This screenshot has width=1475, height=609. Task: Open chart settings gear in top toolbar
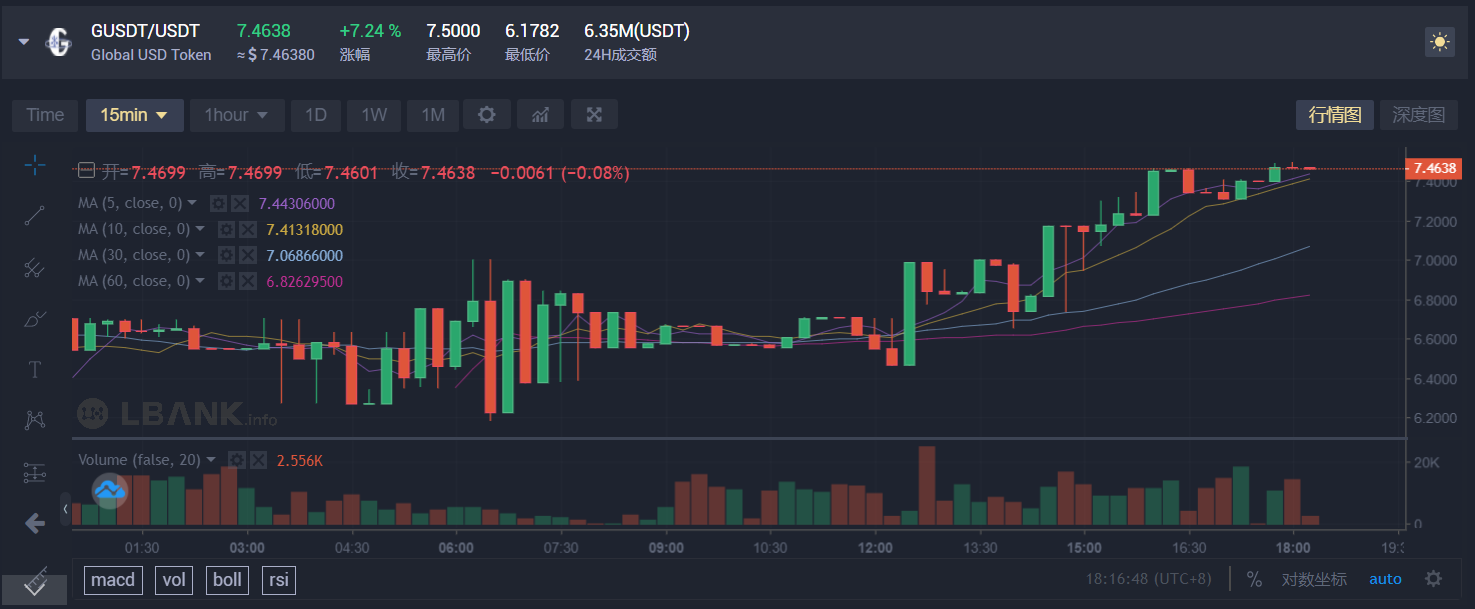pyautogui.click(x=487, y=115)
